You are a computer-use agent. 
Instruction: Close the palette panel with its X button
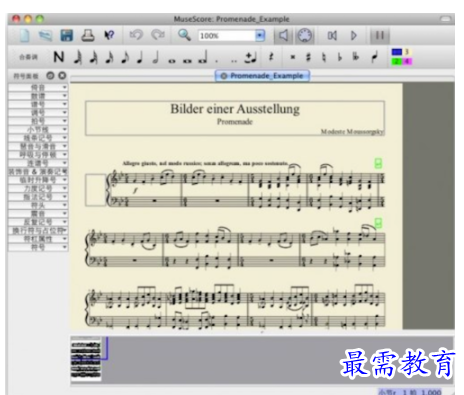point(62,76)
